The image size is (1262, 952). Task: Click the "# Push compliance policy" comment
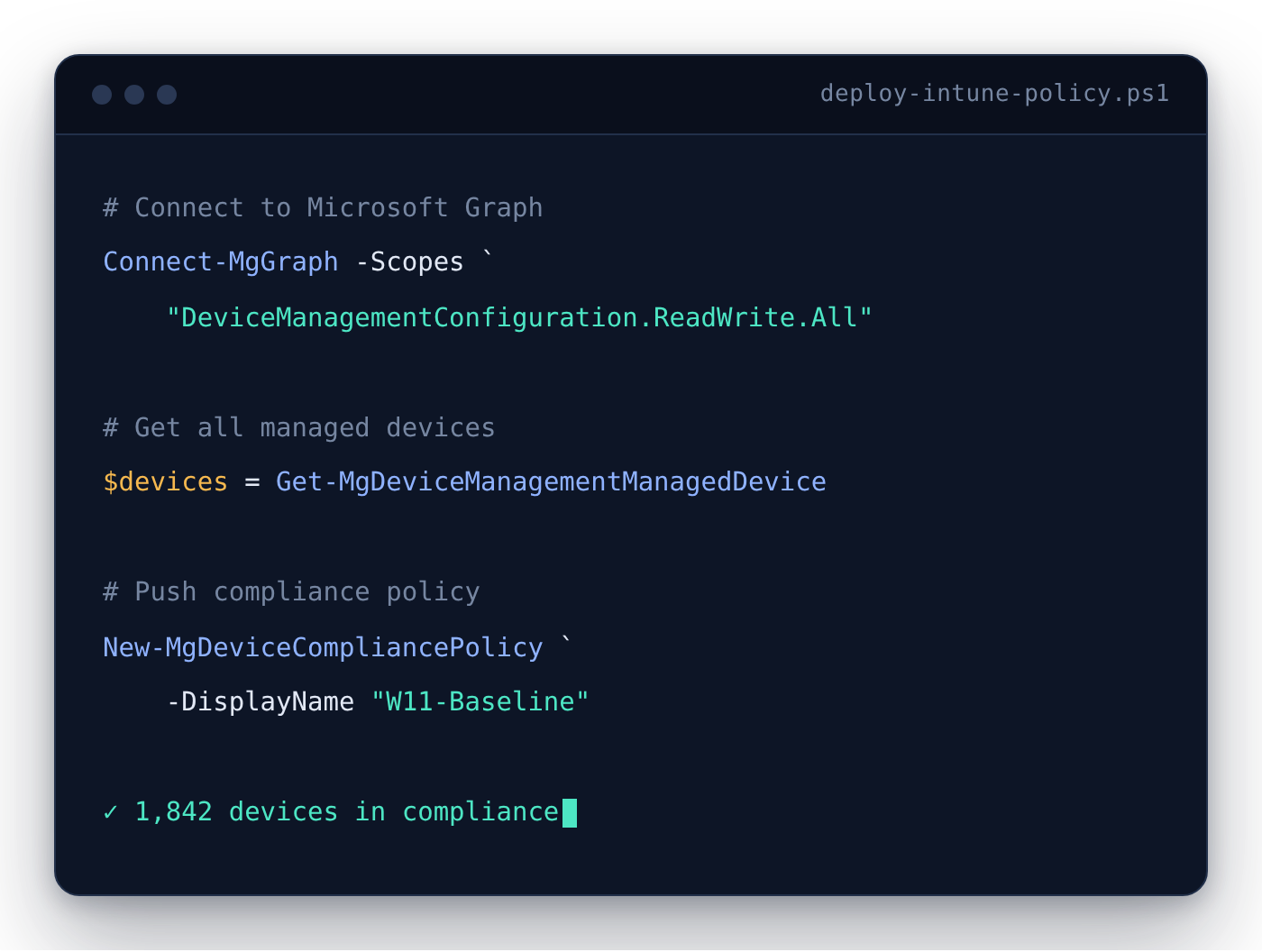point(291,592)
